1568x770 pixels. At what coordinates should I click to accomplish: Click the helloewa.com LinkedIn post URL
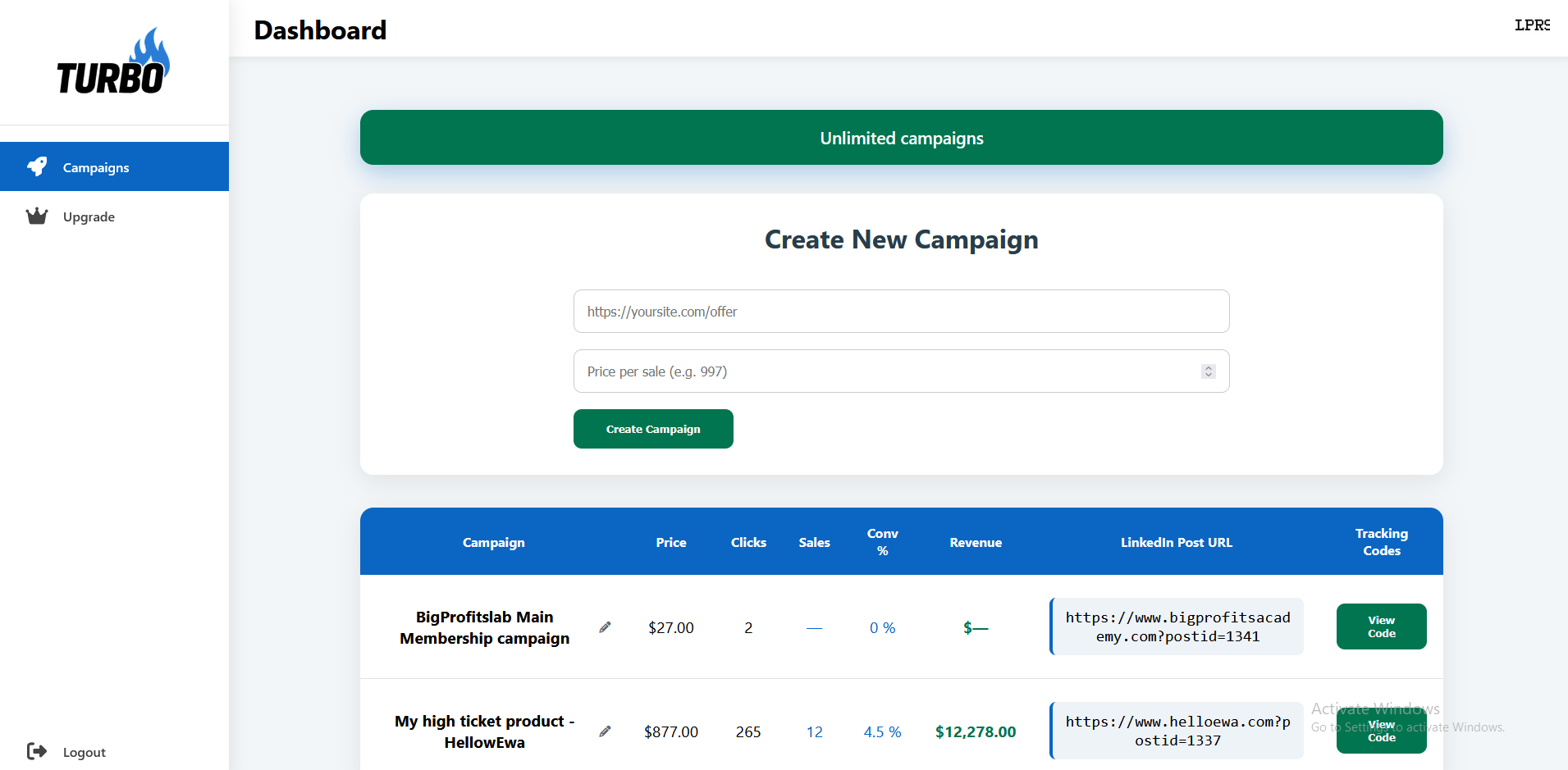[1177, 731]
